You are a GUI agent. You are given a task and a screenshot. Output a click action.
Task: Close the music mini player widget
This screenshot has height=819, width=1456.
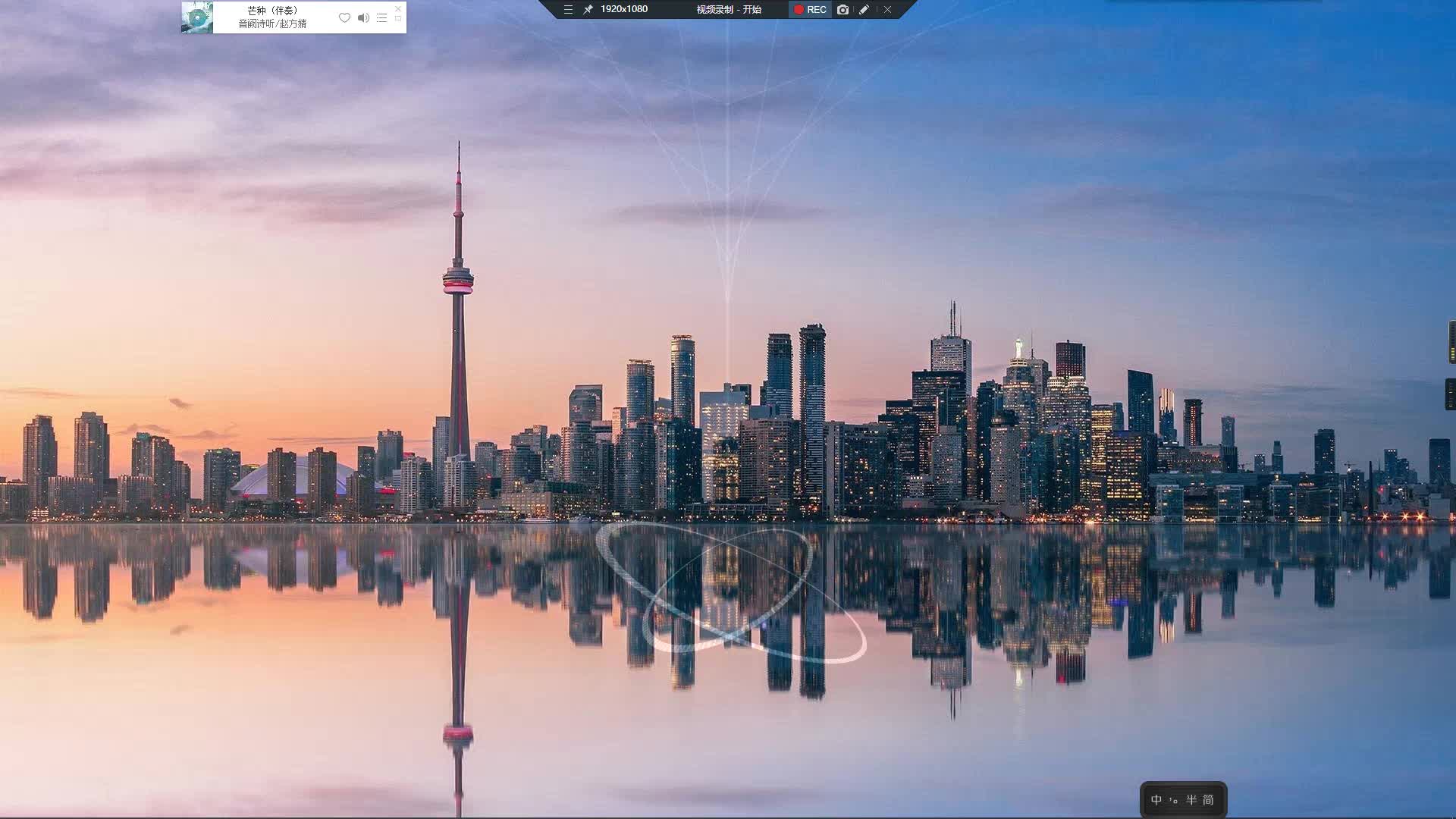click(398, 8)
